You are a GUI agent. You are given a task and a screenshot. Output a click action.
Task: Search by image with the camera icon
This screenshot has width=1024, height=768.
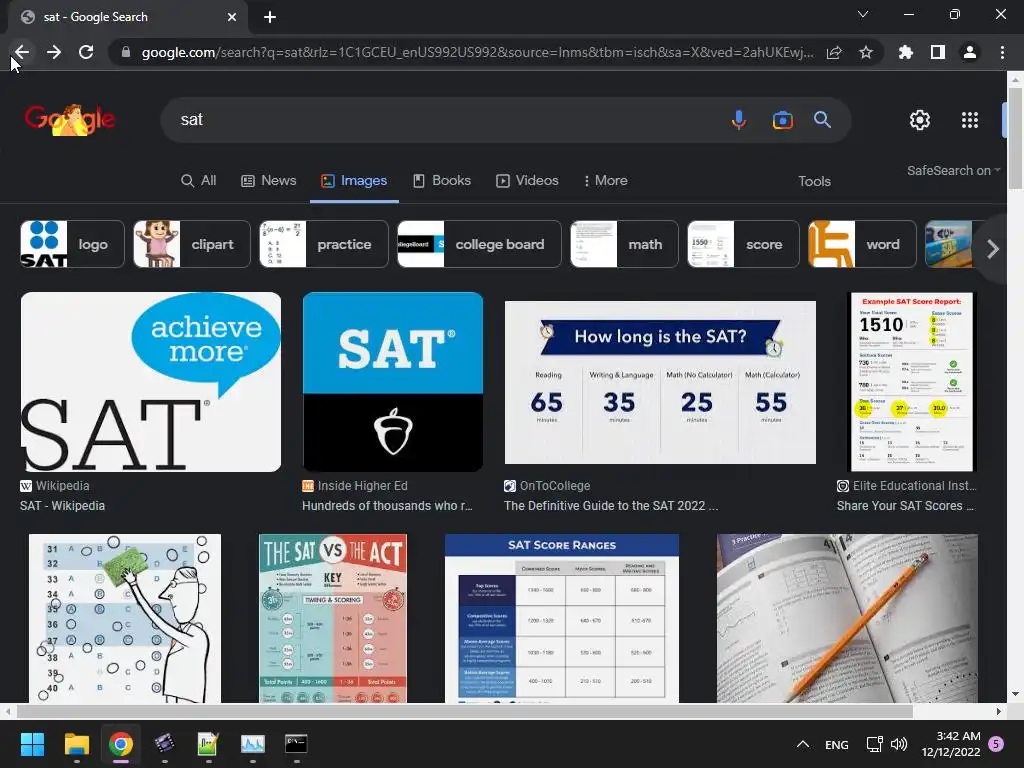point(782,120)
